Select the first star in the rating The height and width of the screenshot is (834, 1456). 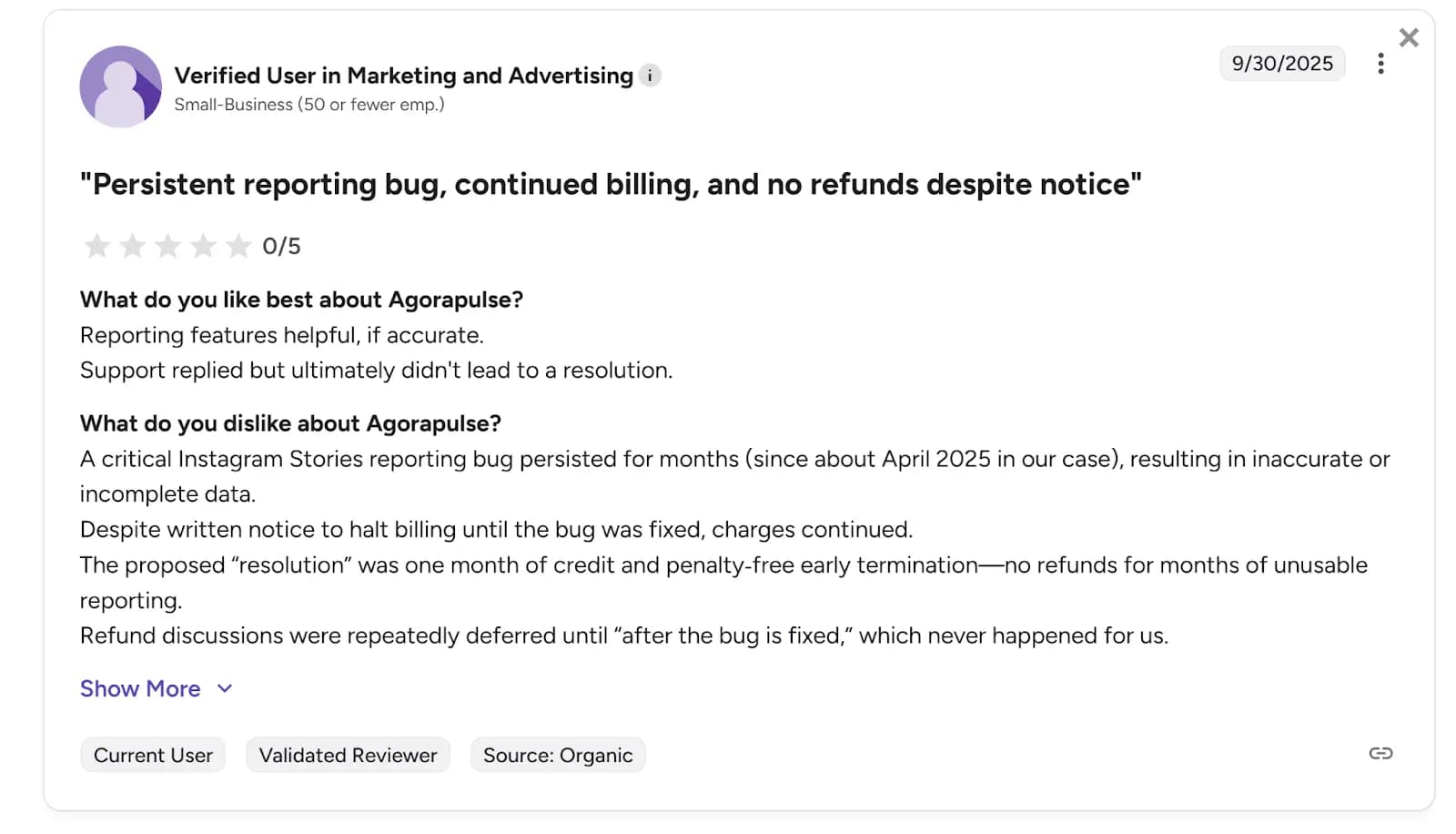tap(97, 245)
